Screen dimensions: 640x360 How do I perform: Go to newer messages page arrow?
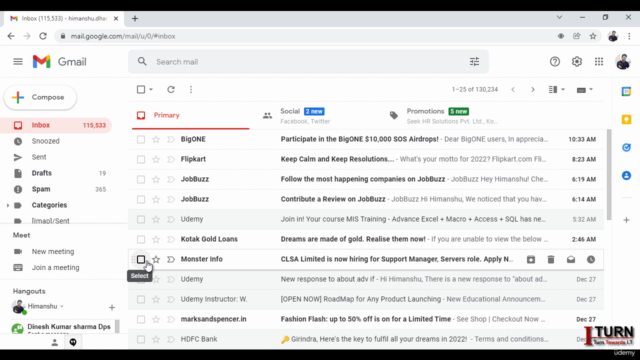(513, 89)
